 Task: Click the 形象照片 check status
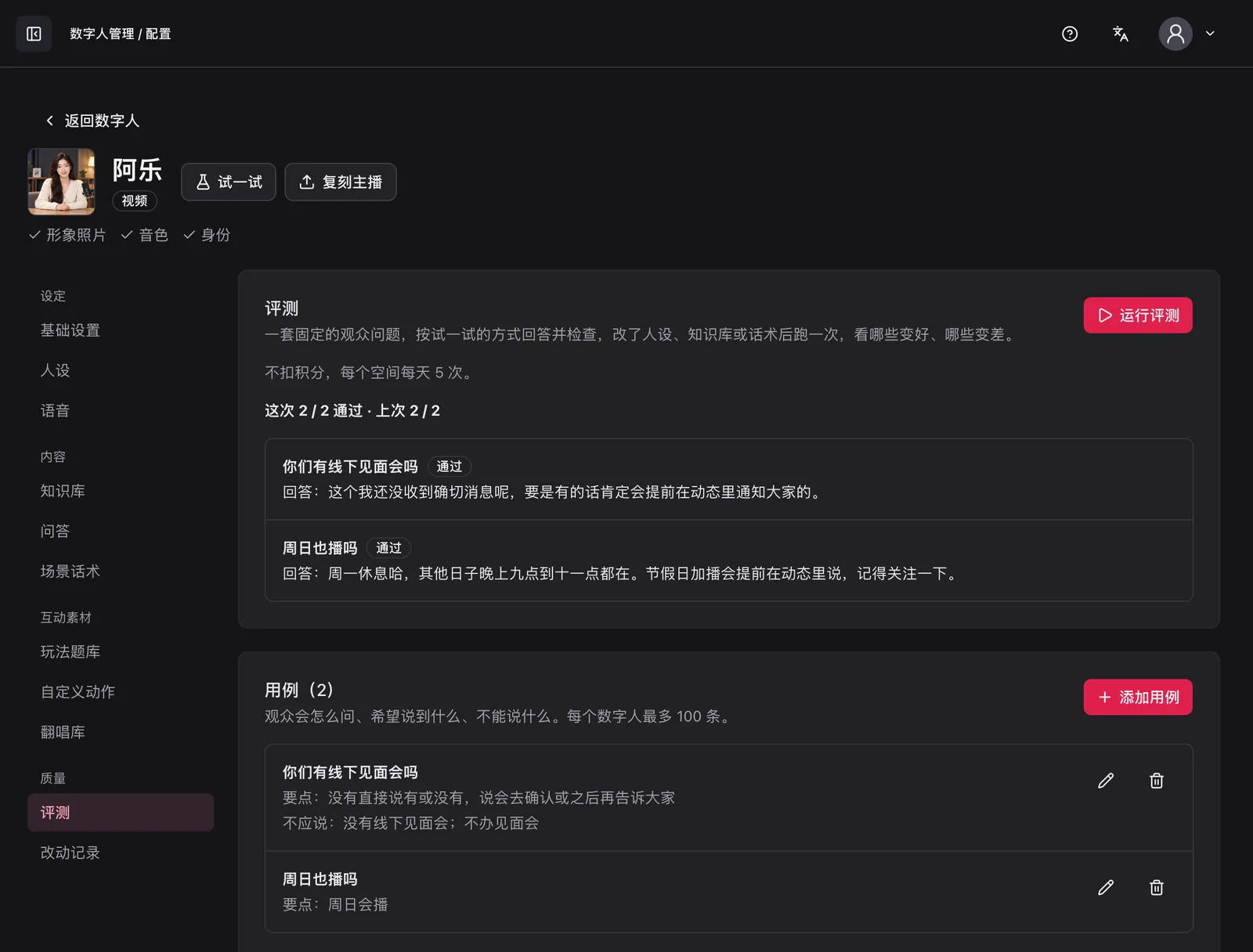[67, 235]
